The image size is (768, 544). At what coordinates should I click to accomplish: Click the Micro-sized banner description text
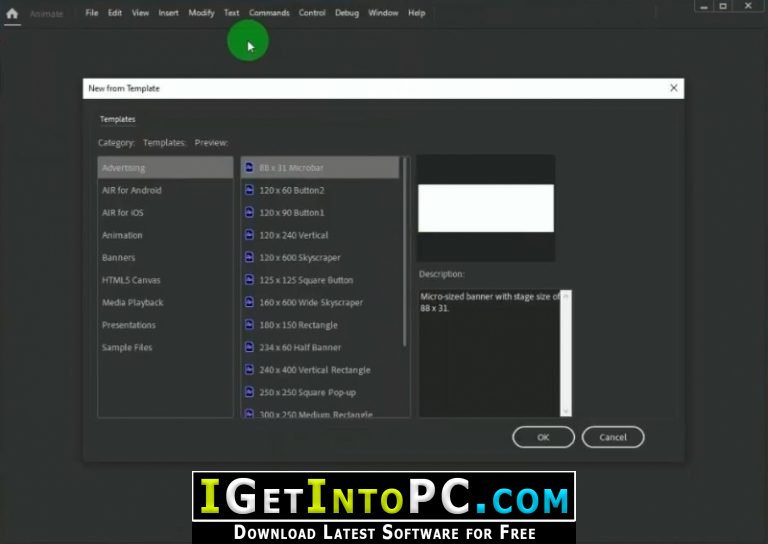[489, 302]
